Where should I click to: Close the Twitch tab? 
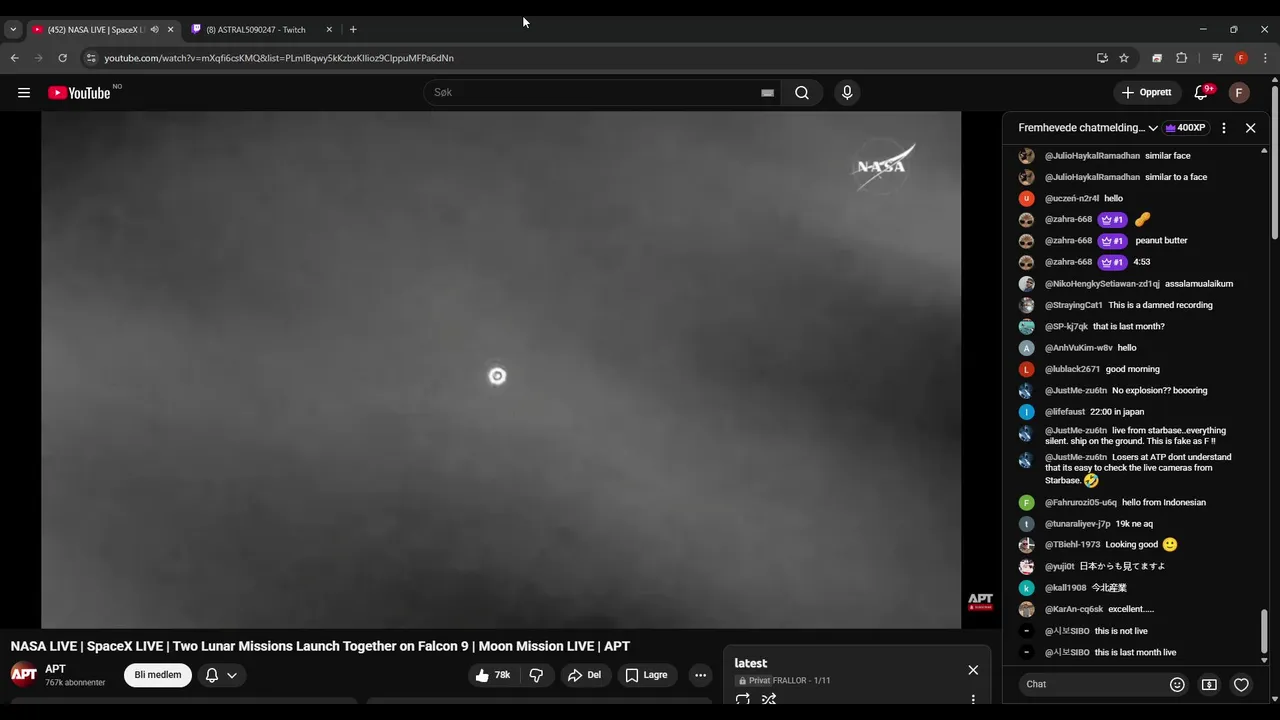click(329, 30)
